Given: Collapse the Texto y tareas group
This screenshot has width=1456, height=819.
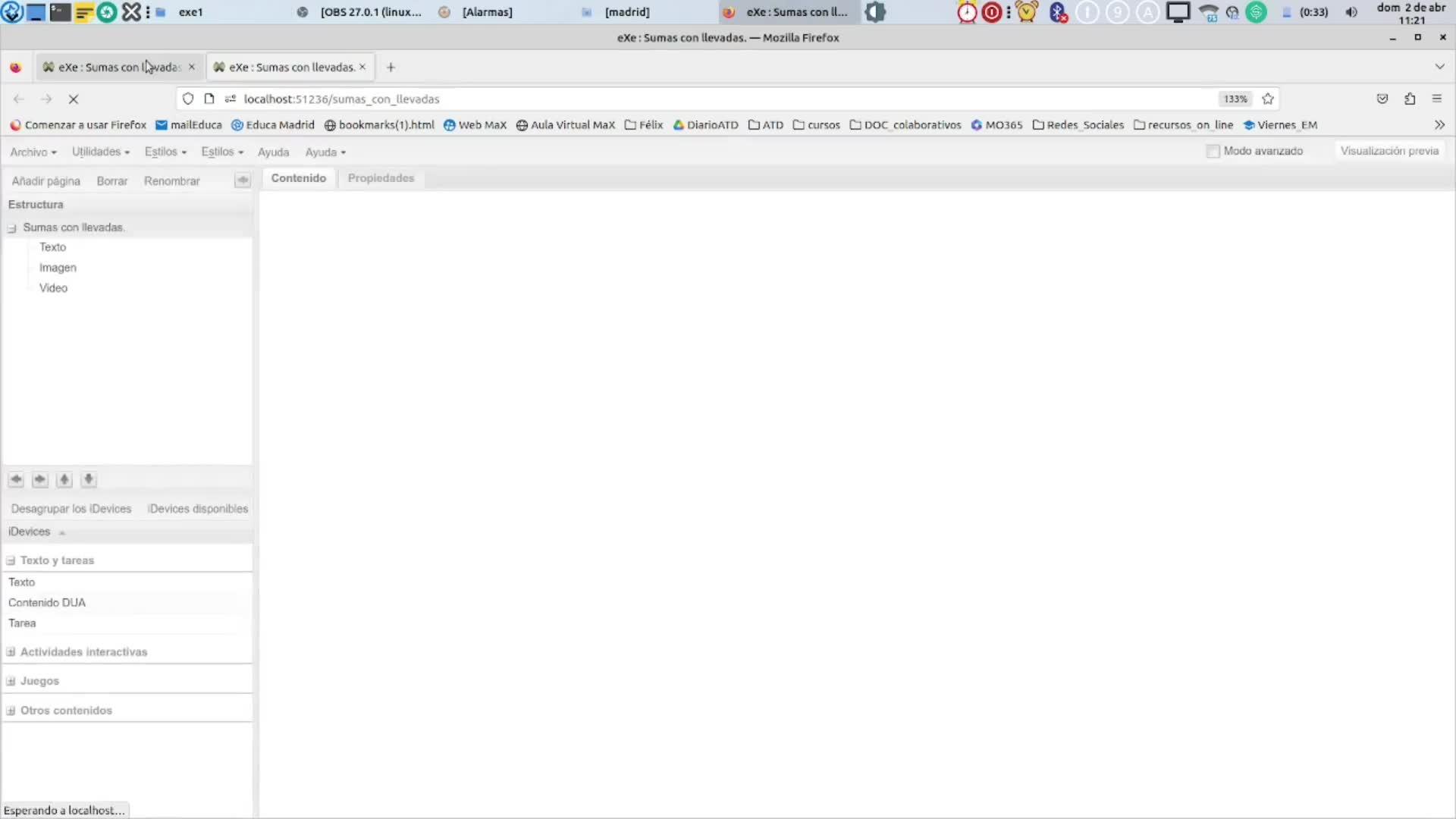Looking at the screenshot, I should tap(11, 560).
